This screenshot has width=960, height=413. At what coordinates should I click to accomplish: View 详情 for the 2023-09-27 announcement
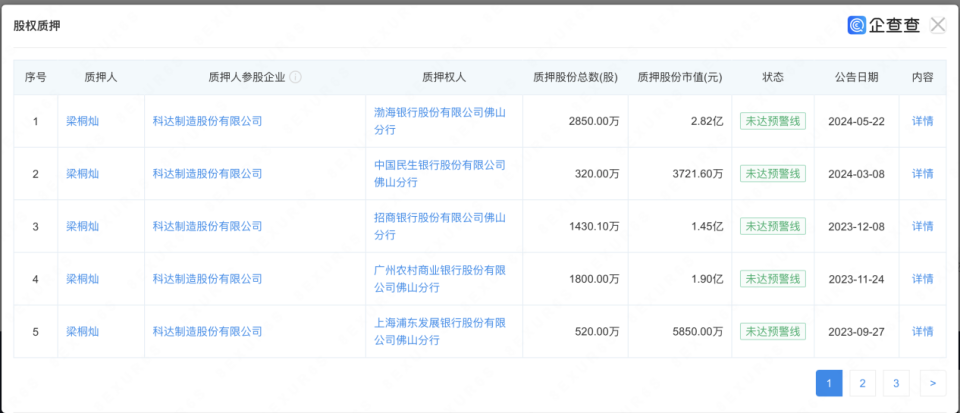(x=923, y=332)
